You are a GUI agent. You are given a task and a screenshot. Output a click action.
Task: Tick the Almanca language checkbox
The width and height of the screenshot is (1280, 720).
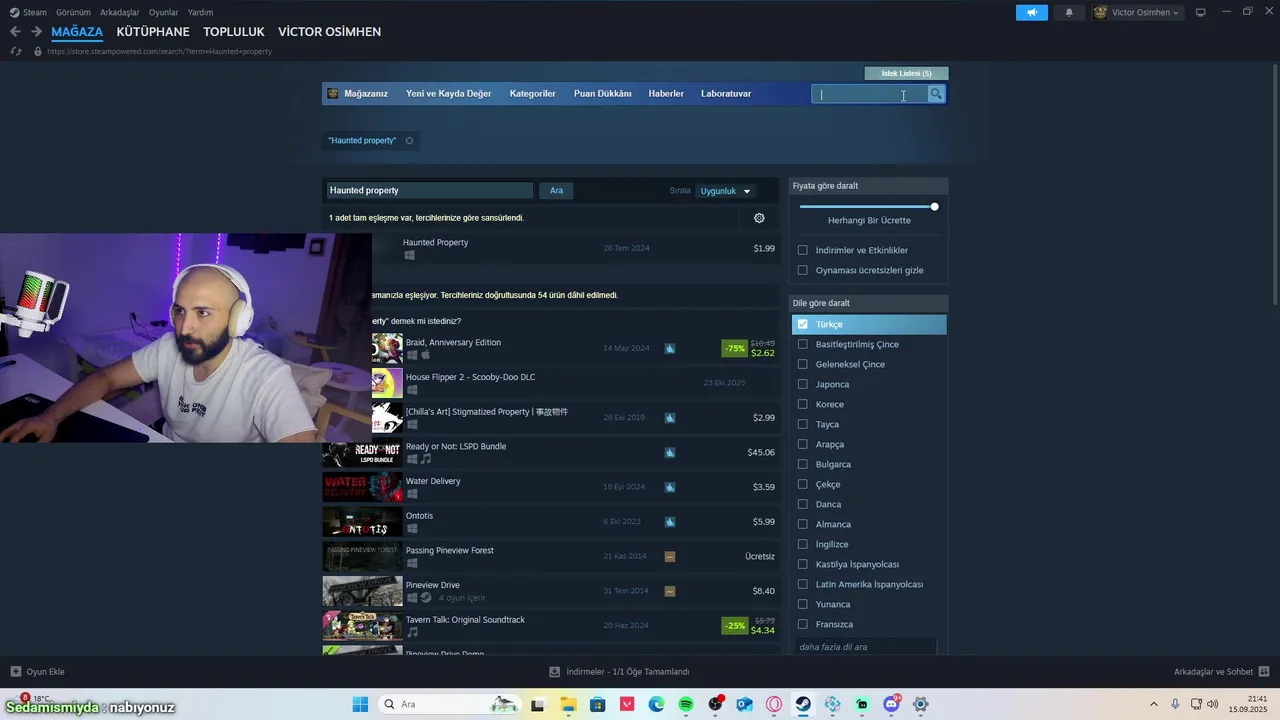(x=802, y=524)
